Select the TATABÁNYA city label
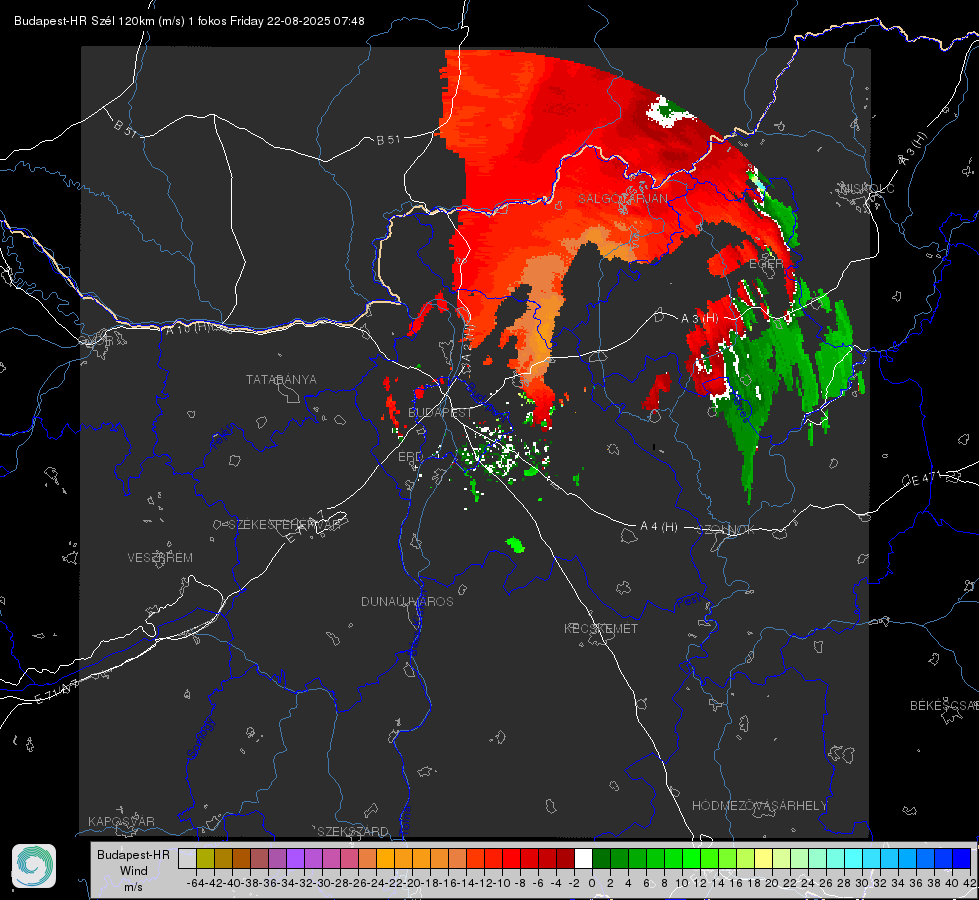979x900 pixels. pyautogui.click(x=281, y=379)
